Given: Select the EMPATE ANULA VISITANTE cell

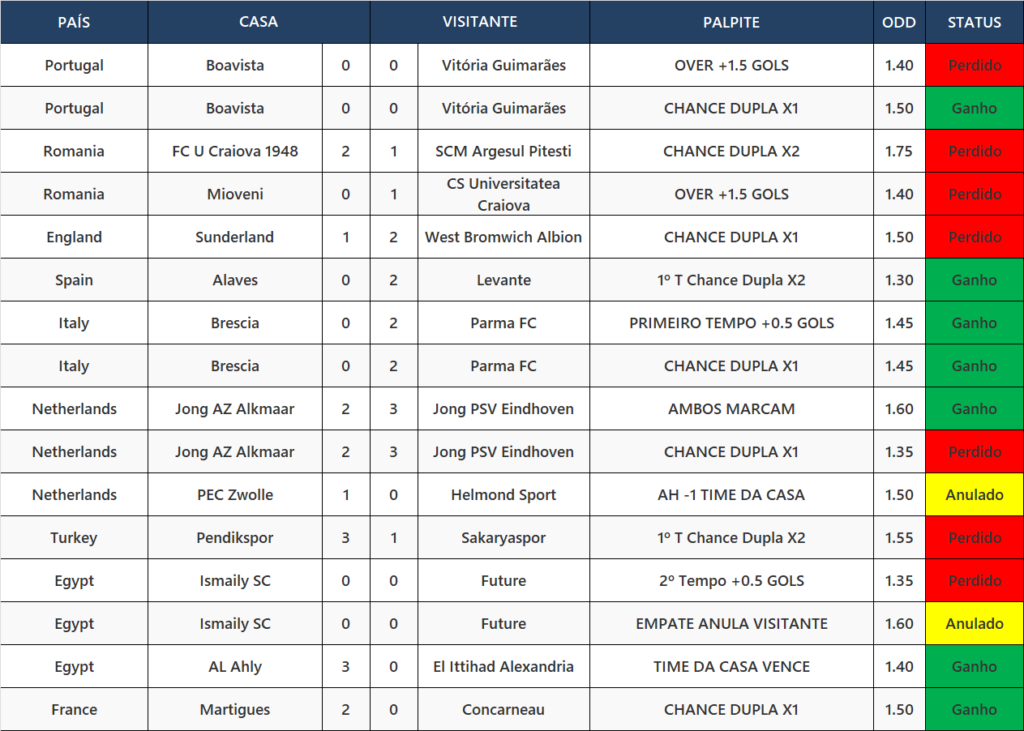Looking at the screenshot, I should 731,623.
